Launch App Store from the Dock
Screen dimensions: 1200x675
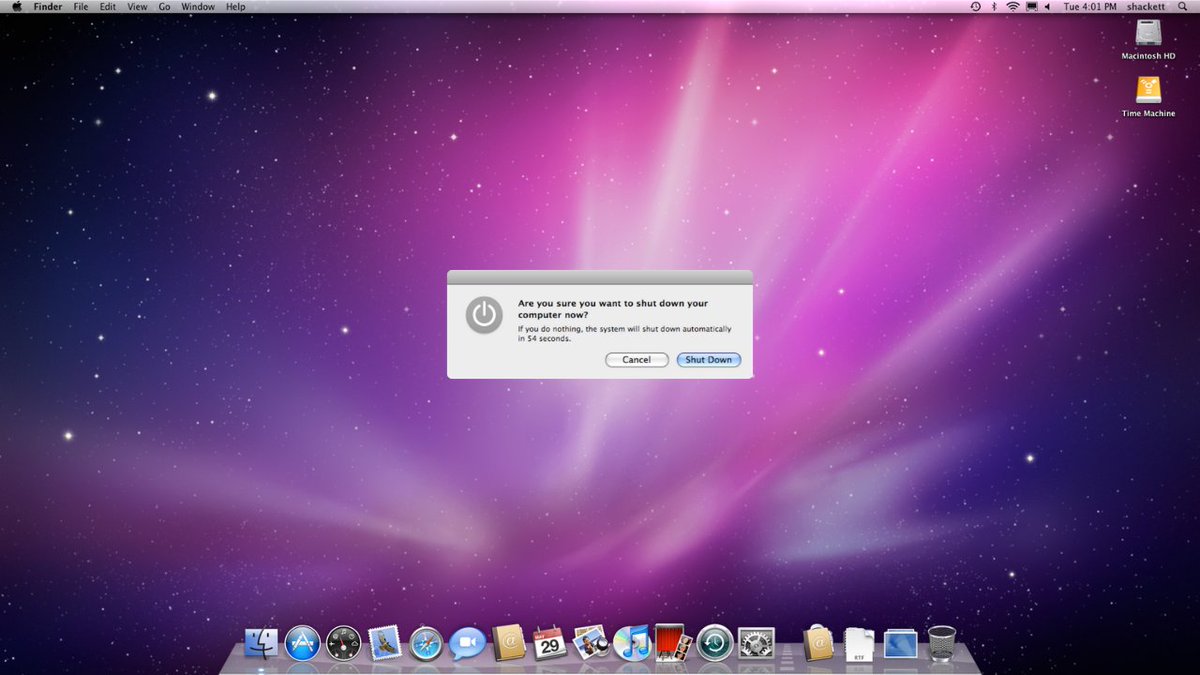(x=302, y=643)
